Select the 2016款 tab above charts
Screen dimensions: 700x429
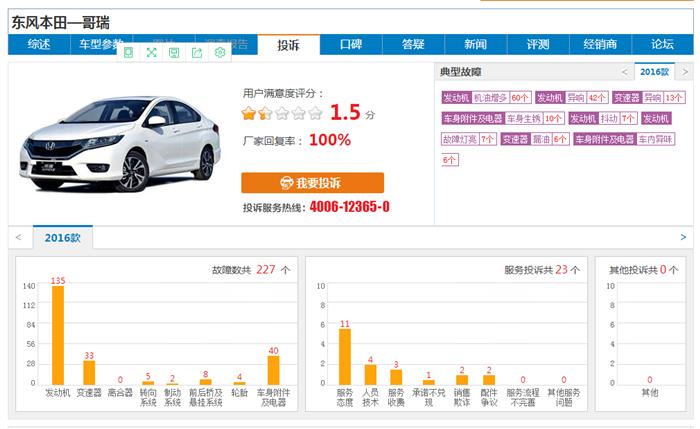62,237
